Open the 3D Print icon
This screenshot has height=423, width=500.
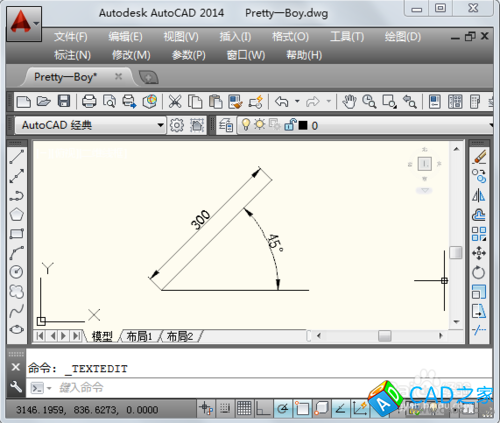[x=150, y=101]
